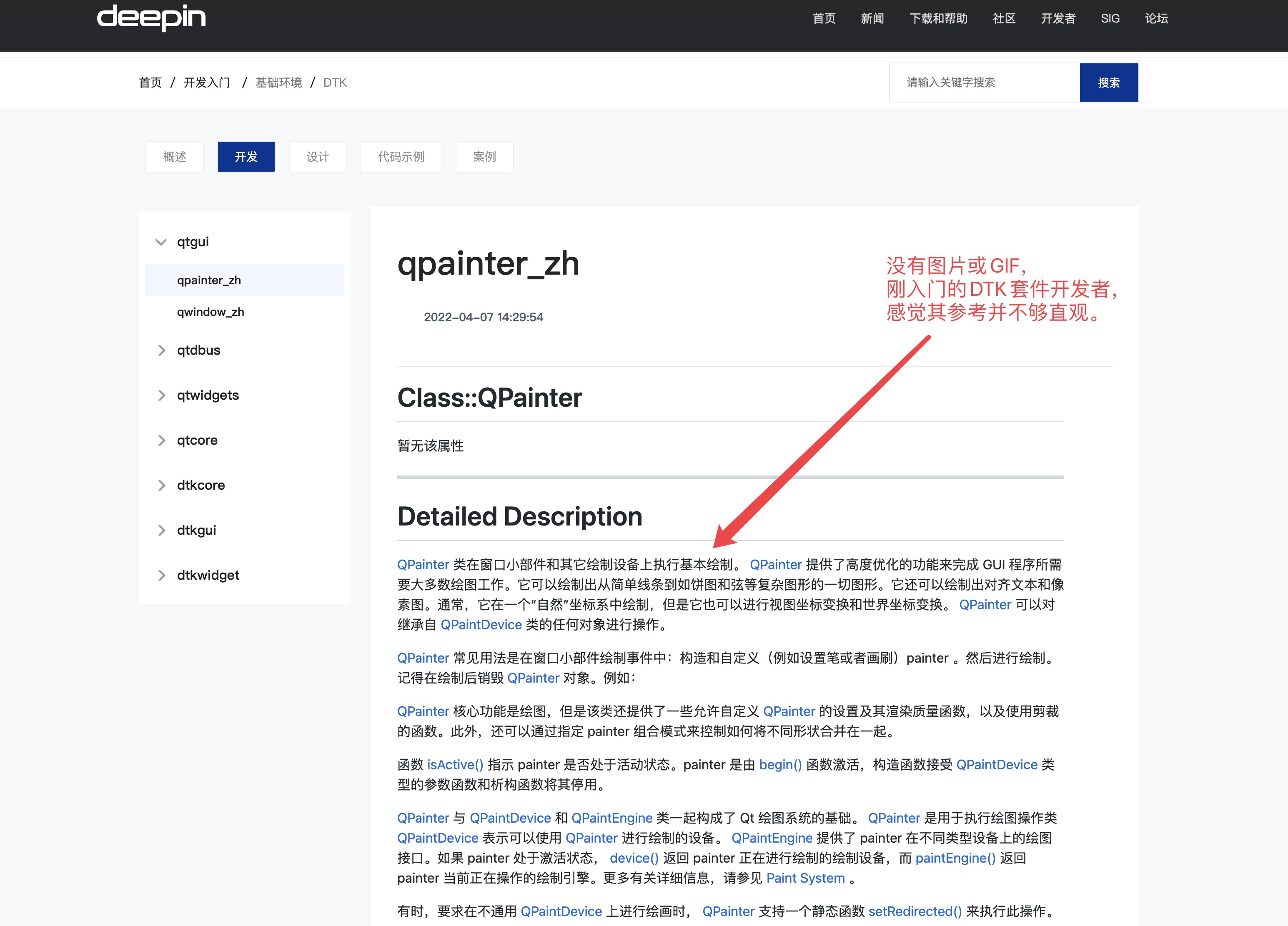This screenshot has height=926, width=1288.
Task: Expand the qtcore section chevron
Action: (x=161, y=440)
